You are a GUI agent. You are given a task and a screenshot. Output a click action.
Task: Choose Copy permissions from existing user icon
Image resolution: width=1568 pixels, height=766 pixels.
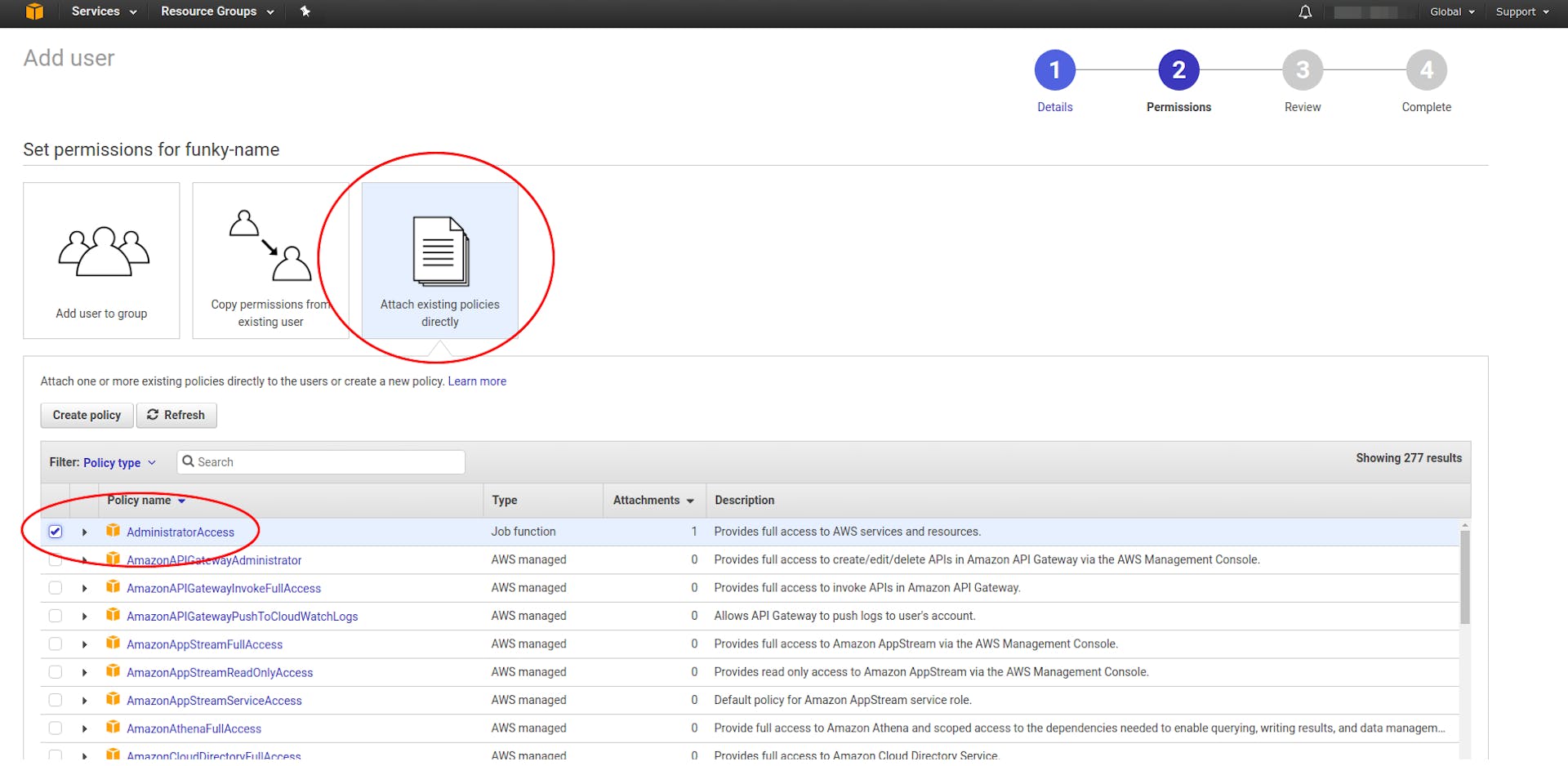(x=270, y=246)
